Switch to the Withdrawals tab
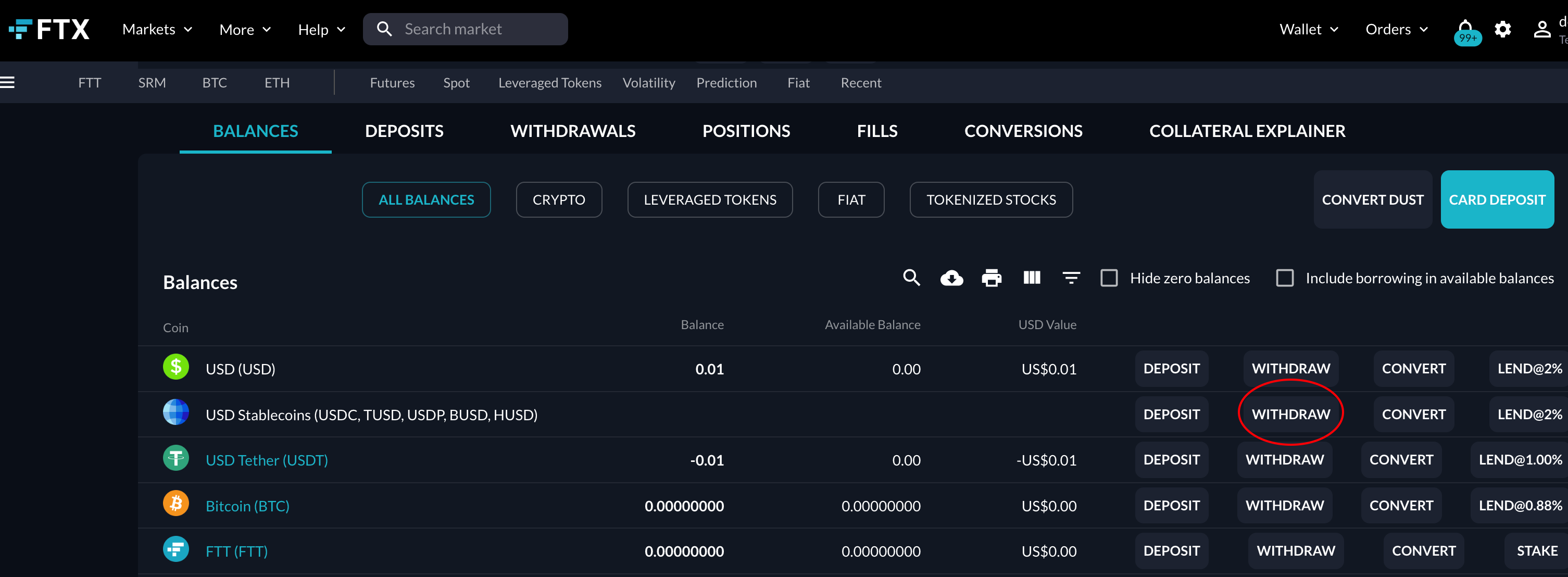Image resolution: width=1568 pixels, height=577 pixels. point(573,131)
